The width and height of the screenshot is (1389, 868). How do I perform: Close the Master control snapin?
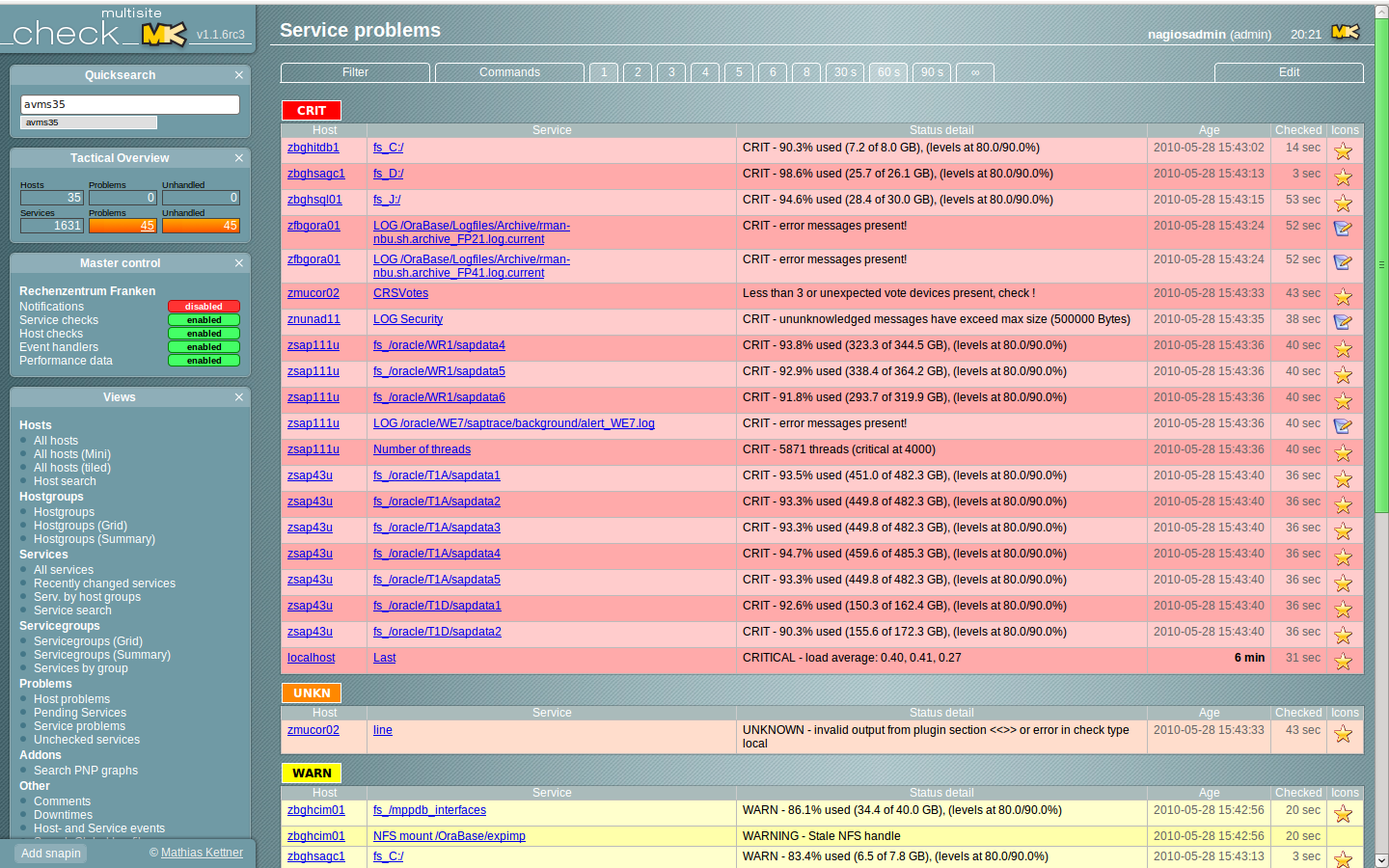click(239, 262)
